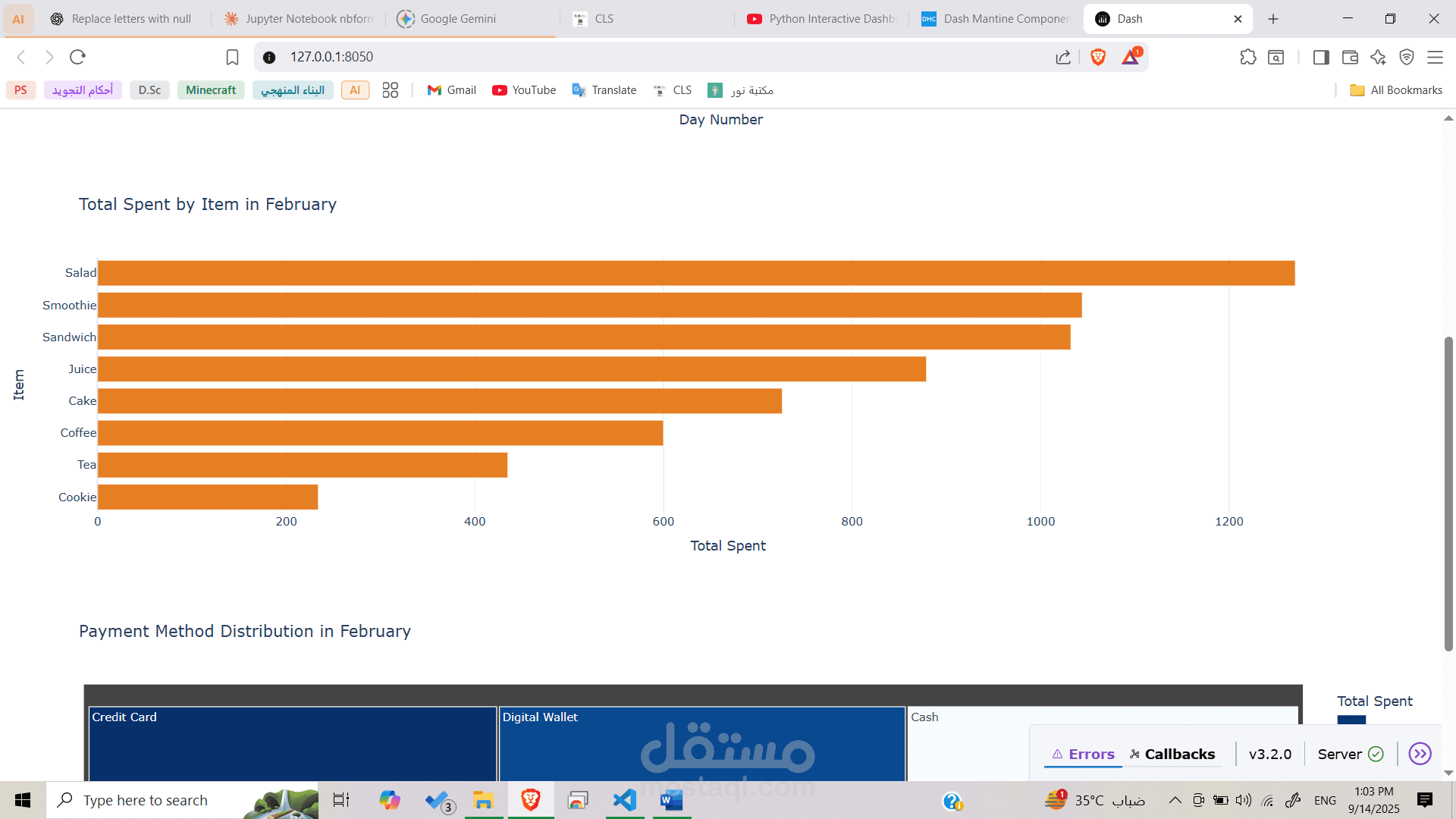The width and height of the screenshot is (1456, 819).
Task: Switch to the Google Gemini tab
Action: pyautogui.click(x=457, y=19)
